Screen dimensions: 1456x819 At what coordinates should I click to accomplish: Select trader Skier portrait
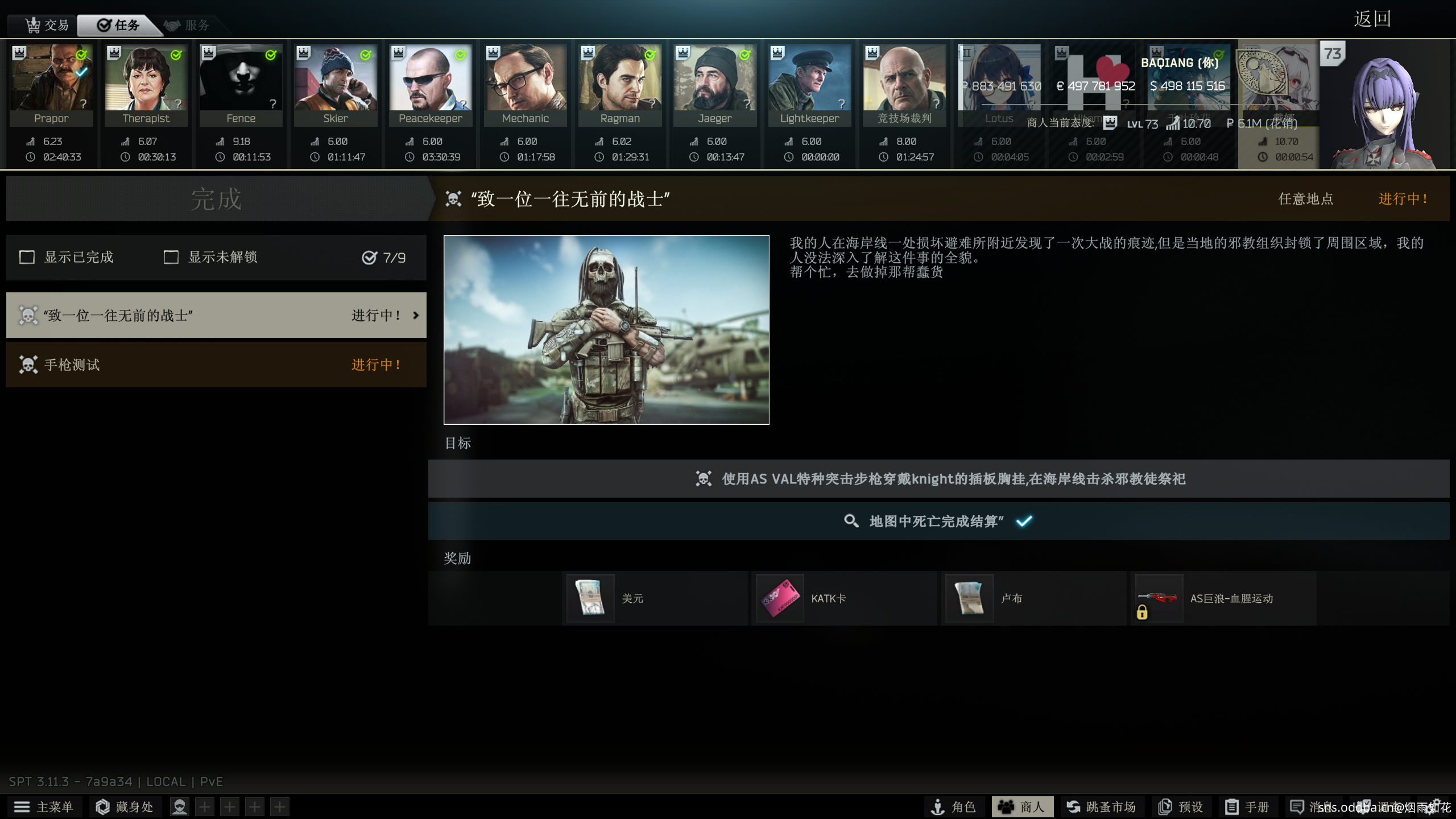pyautogui.click(x=336, y=78)
